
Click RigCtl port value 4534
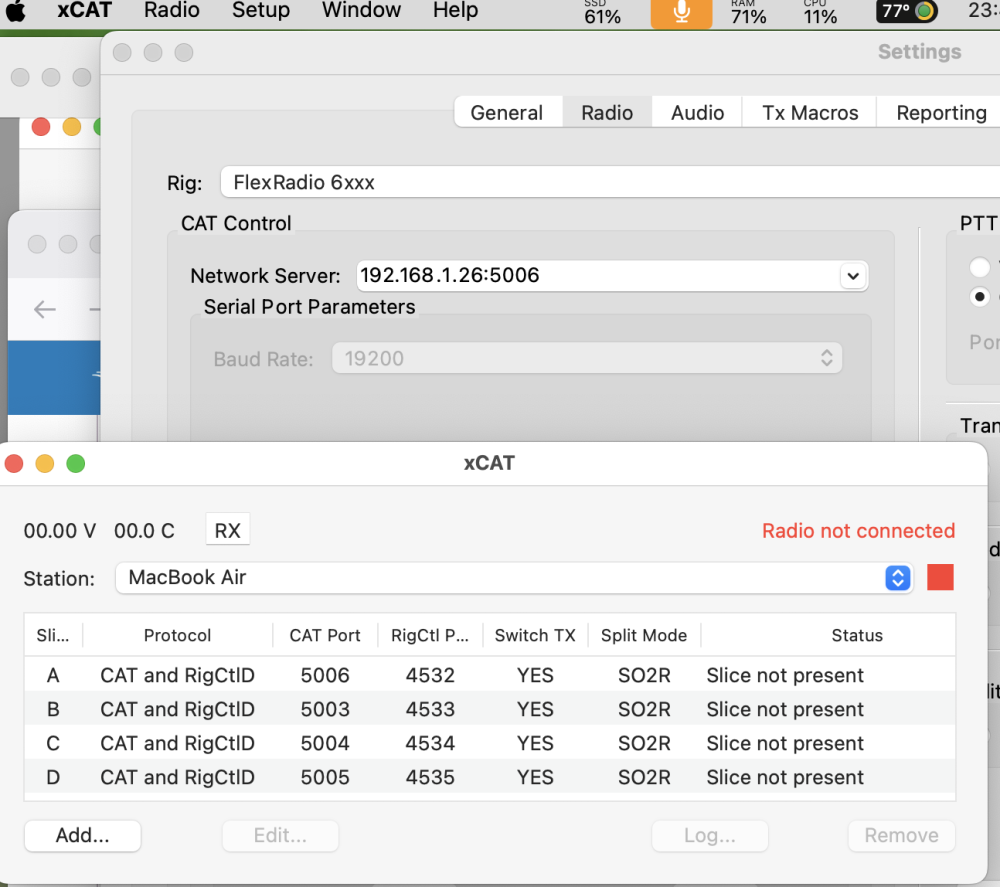click(x=430, y=743)
